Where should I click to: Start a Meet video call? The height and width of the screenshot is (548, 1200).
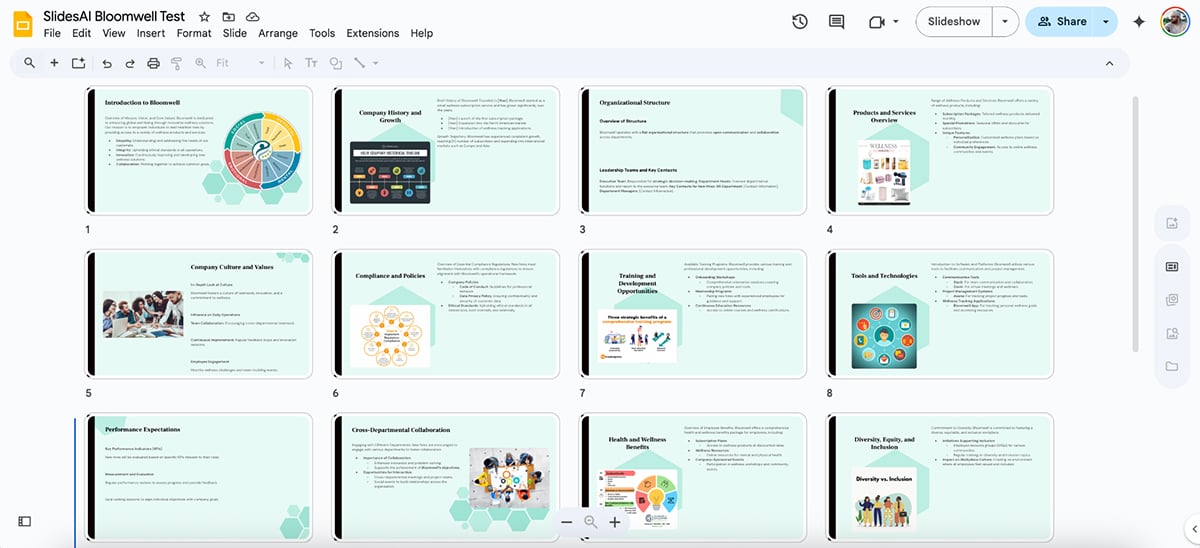pyautogui.click(x=877, y=21)
